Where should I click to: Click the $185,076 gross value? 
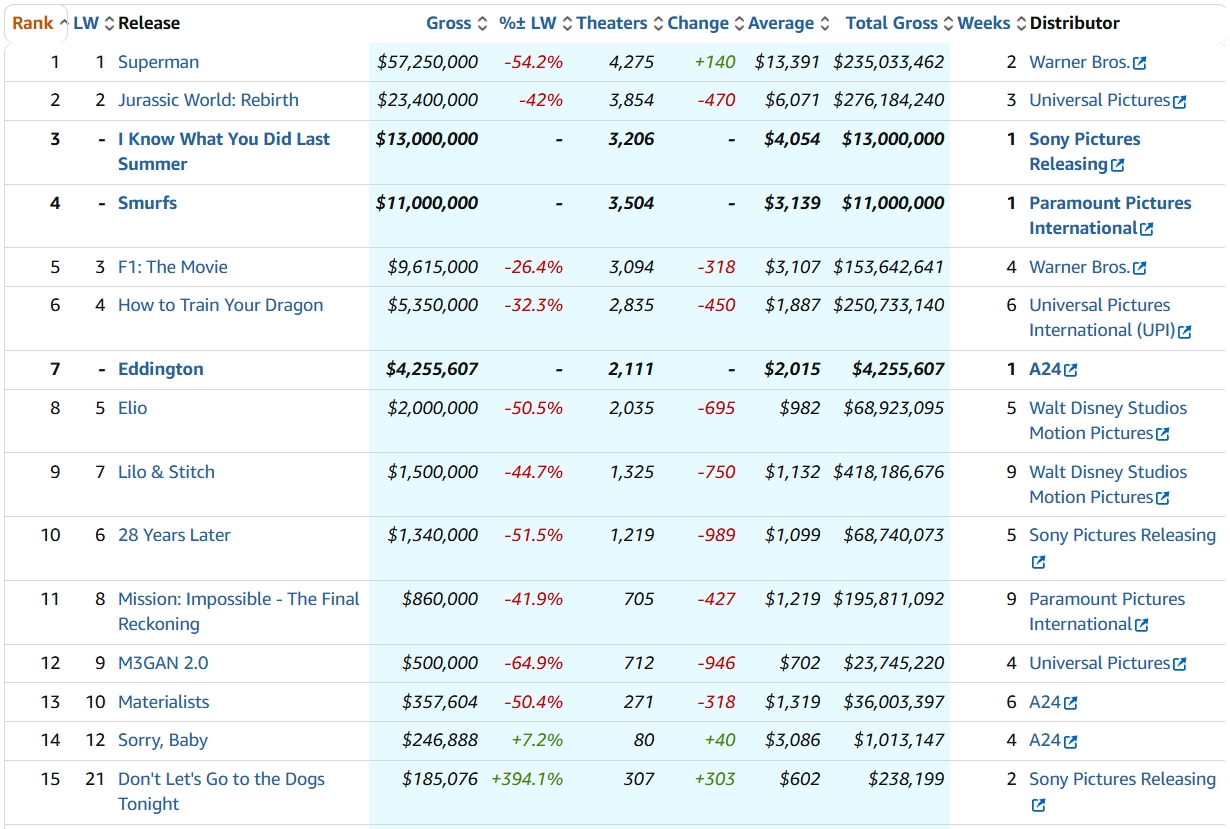[440, 779]
